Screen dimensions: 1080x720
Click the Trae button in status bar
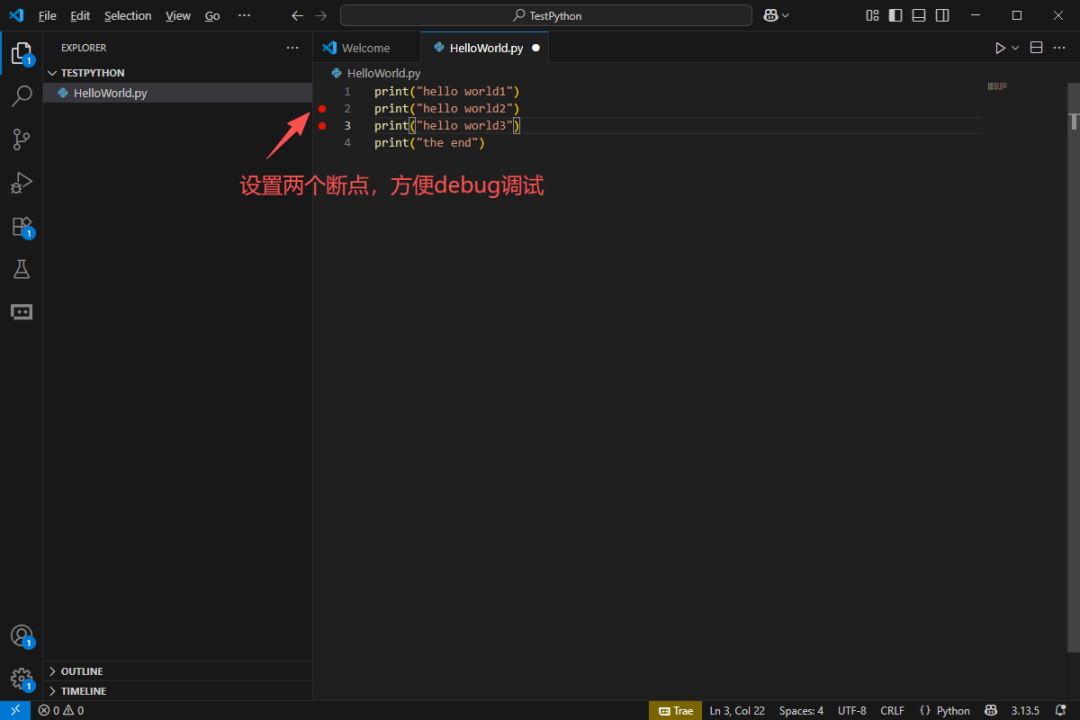[675, 710]
